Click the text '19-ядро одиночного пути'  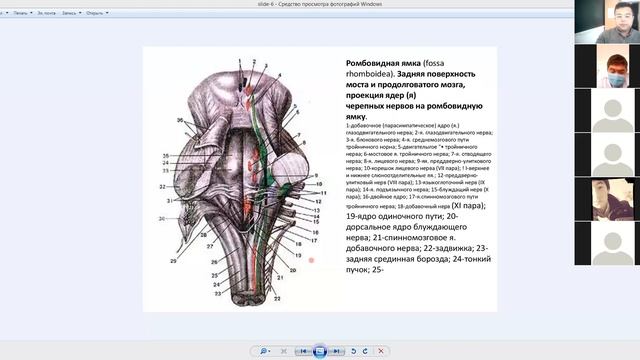[395, 216]
